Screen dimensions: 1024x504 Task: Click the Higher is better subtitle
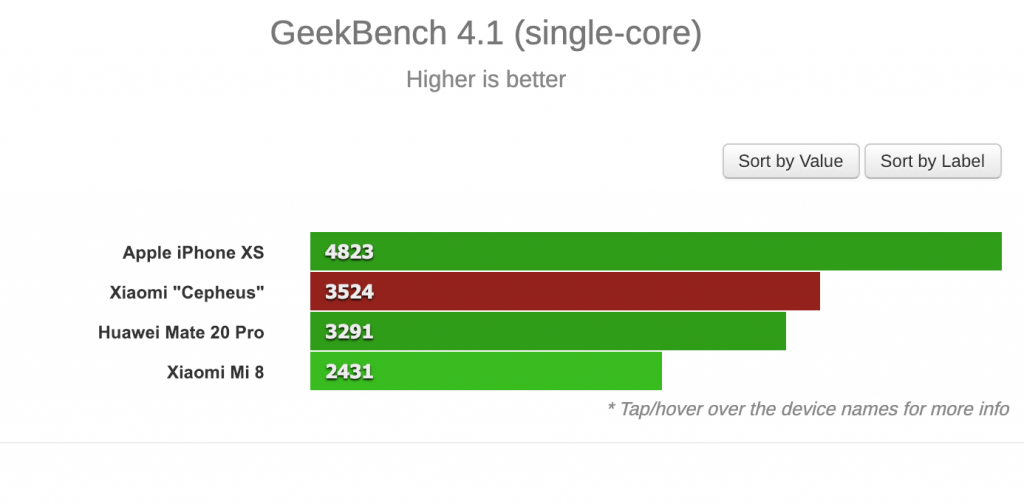tap(486, 80)
